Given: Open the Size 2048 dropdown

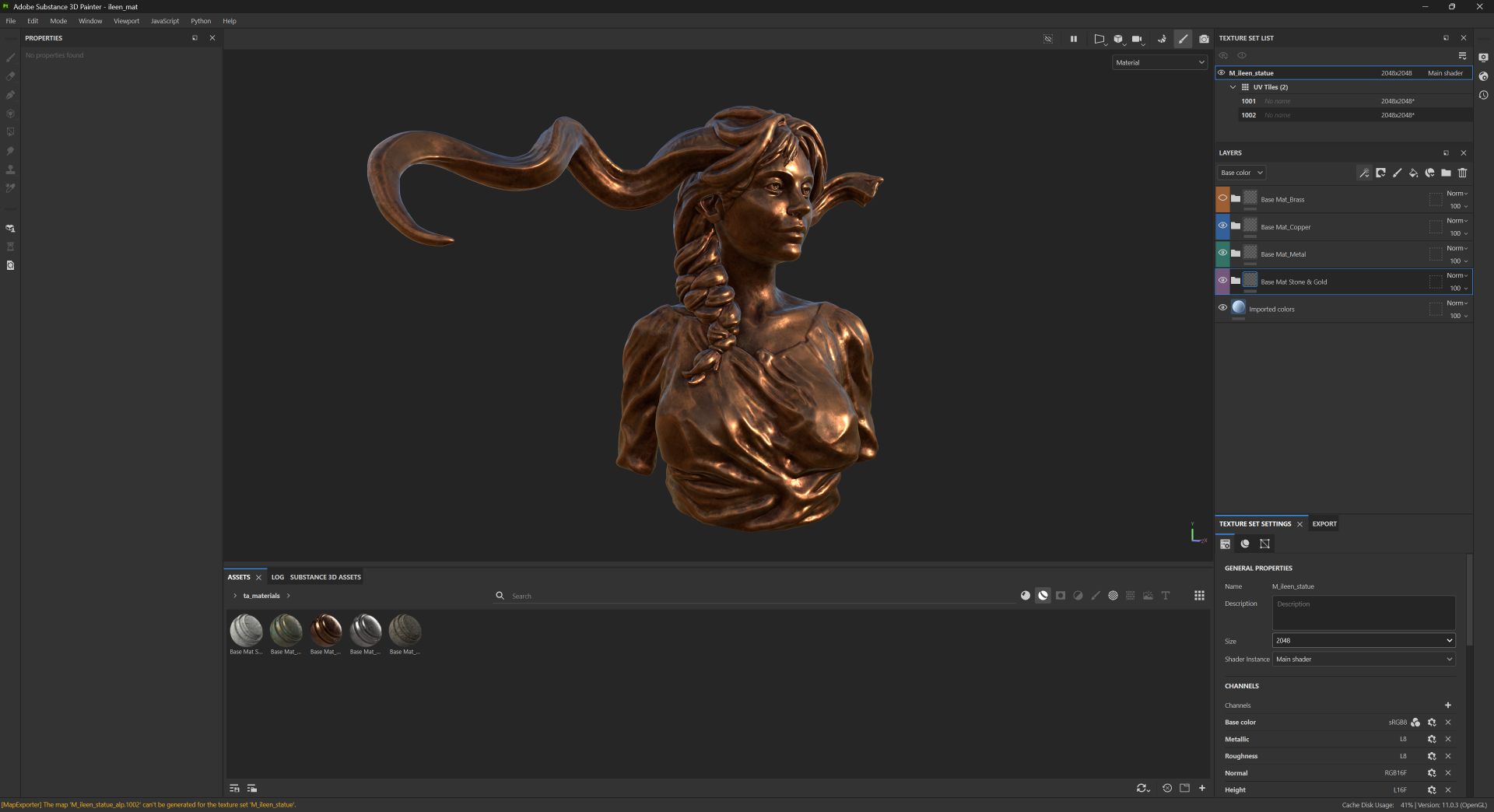Looking at the screenshot, I should click(x=1362, y=641).
